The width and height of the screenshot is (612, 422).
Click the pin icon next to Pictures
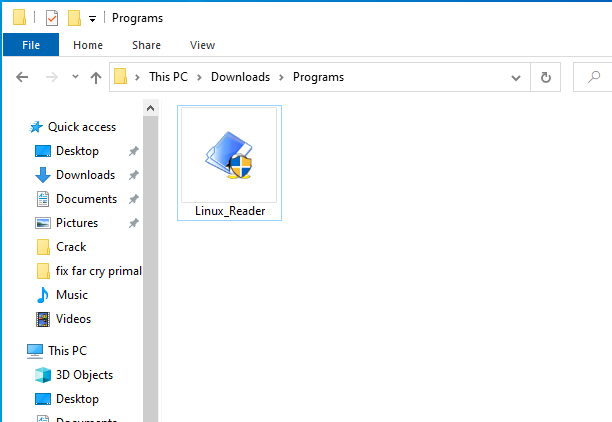coord(133,223)
